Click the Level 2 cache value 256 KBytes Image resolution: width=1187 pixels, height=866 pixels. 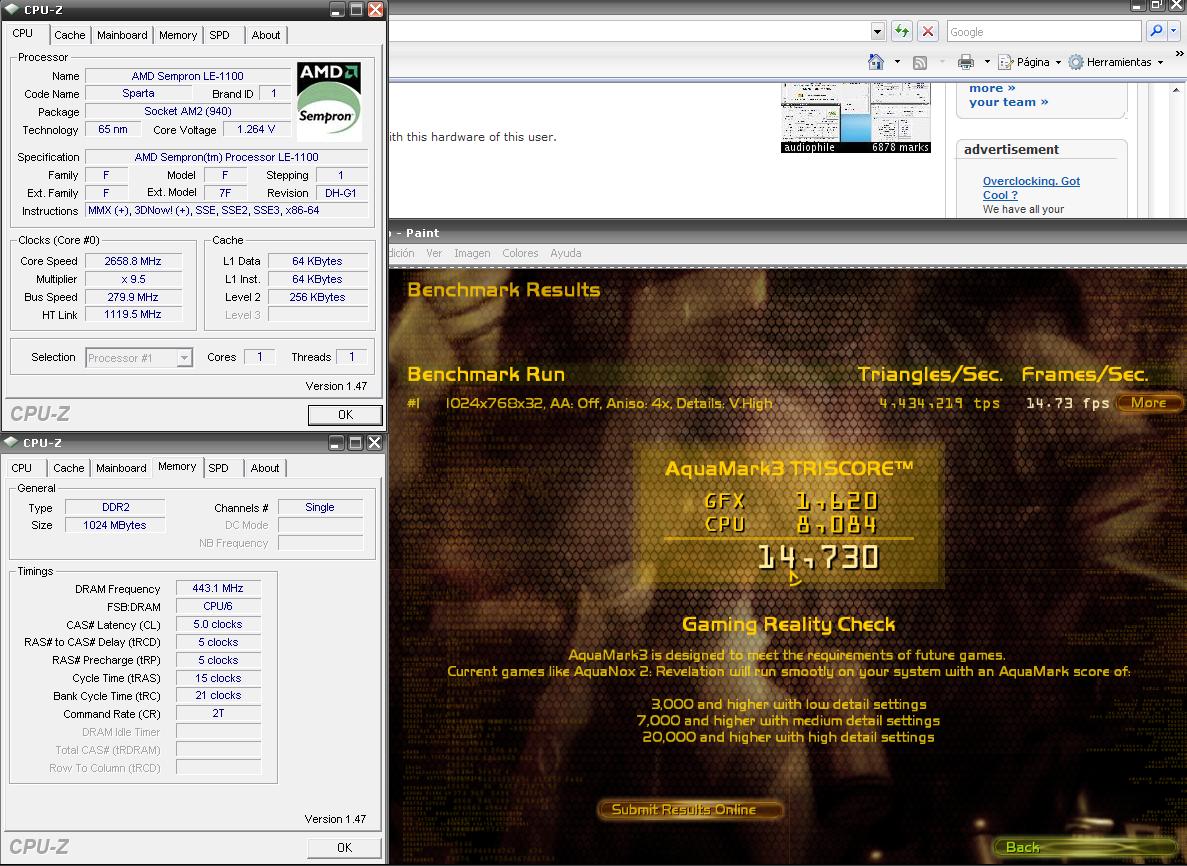point(317,297)
